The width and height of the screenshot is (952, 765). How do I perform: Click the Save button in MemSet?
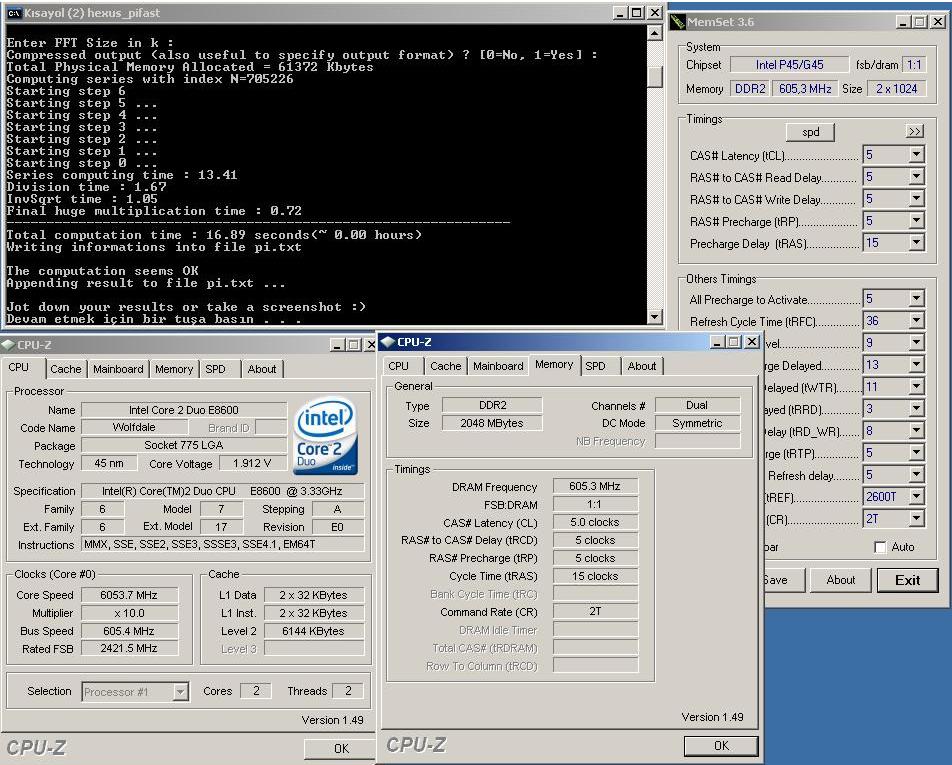tap(783, 580)
